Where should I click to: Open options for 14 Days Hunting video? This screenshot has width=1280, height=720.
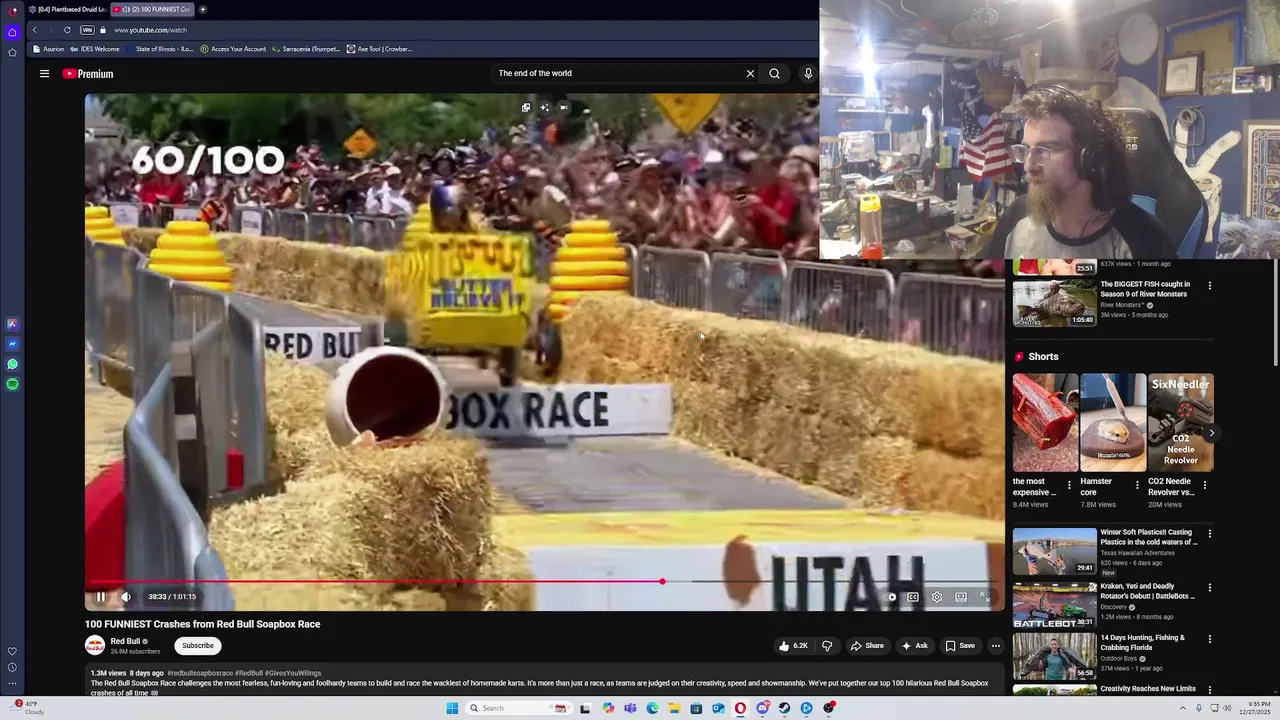[x=1210, y=639]
